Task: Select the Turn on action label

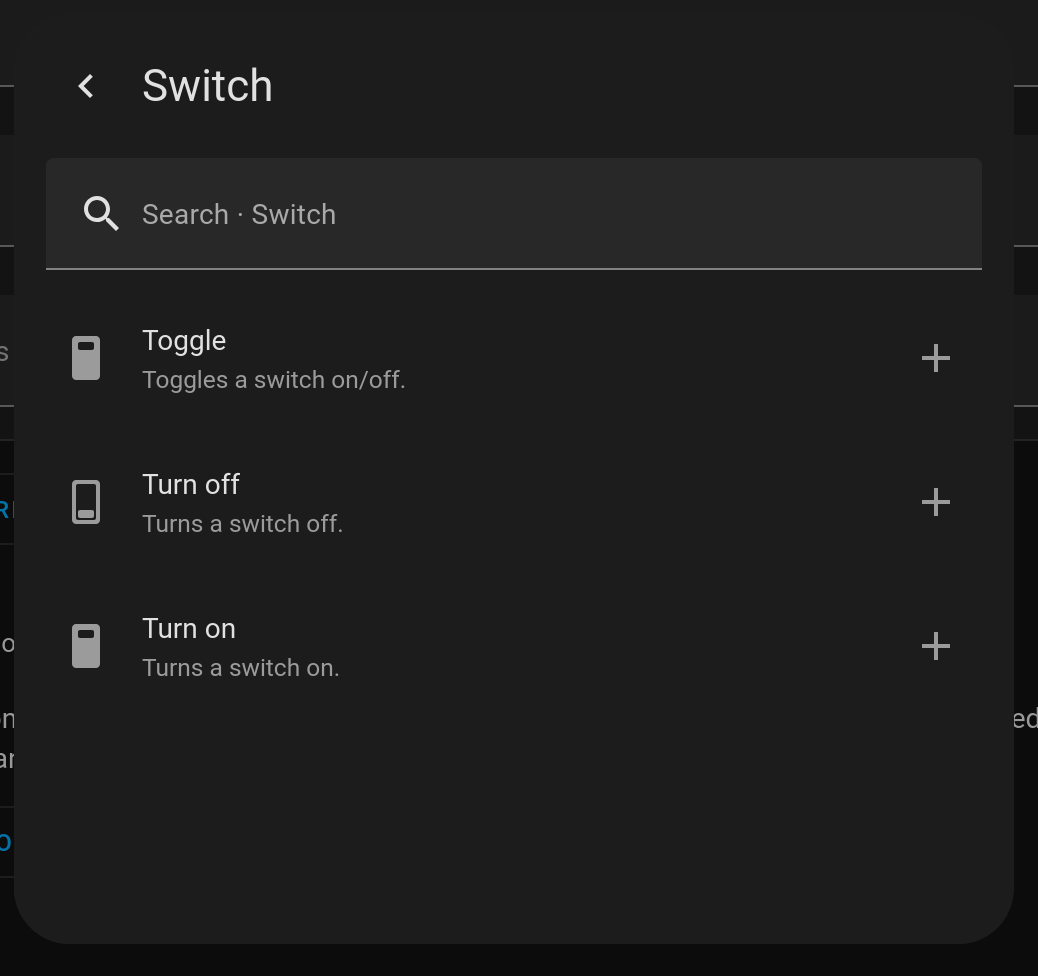Action: (189, 629)
